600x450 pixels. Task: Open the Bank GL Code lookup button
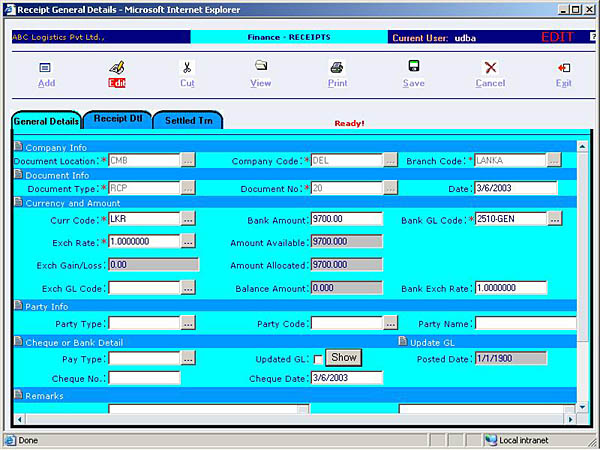[555, 219]
